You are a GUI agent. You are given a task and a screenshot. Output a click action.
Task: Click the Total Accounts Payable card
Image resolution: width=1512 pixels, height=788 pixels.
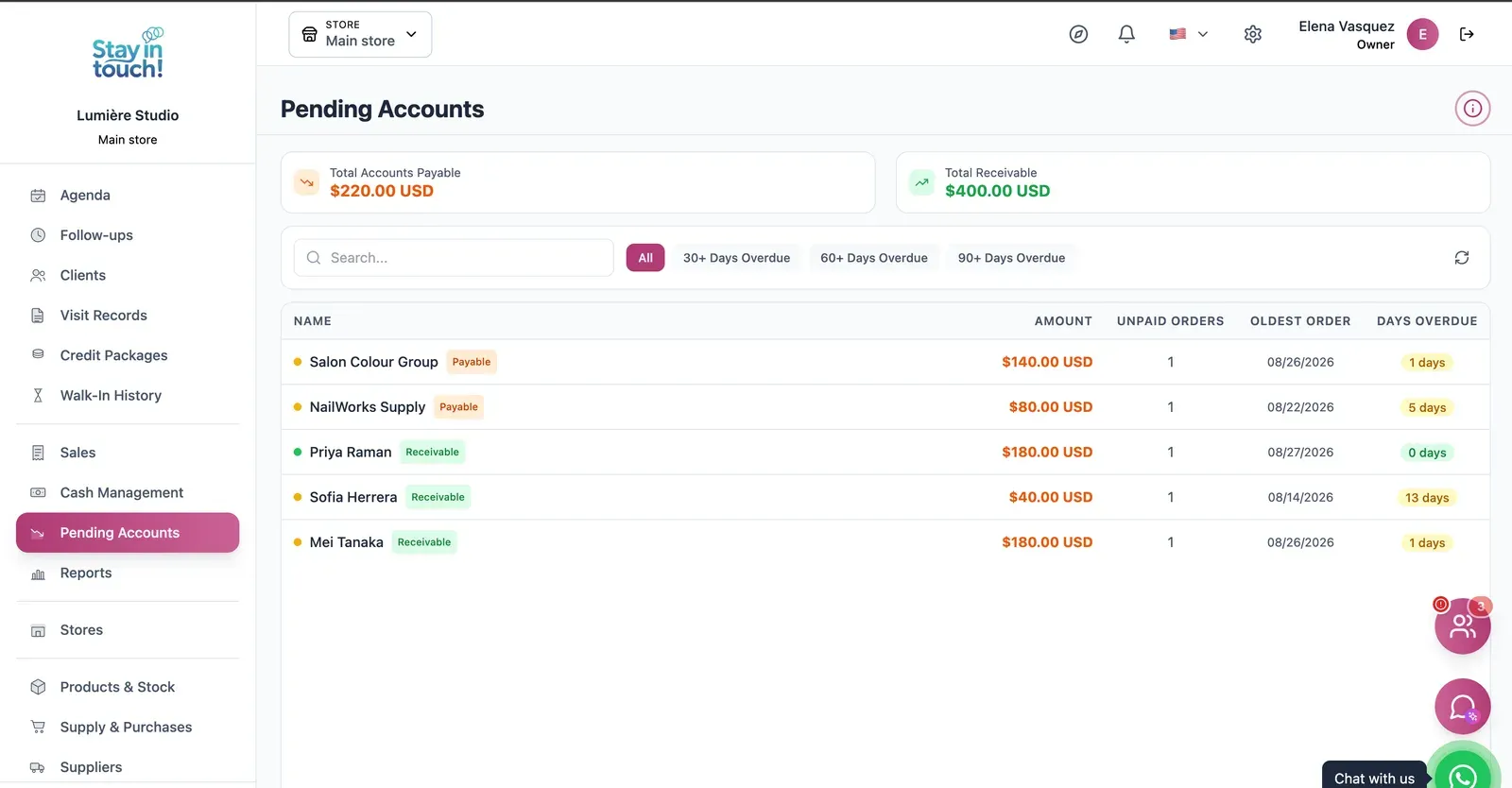point(578,182)
